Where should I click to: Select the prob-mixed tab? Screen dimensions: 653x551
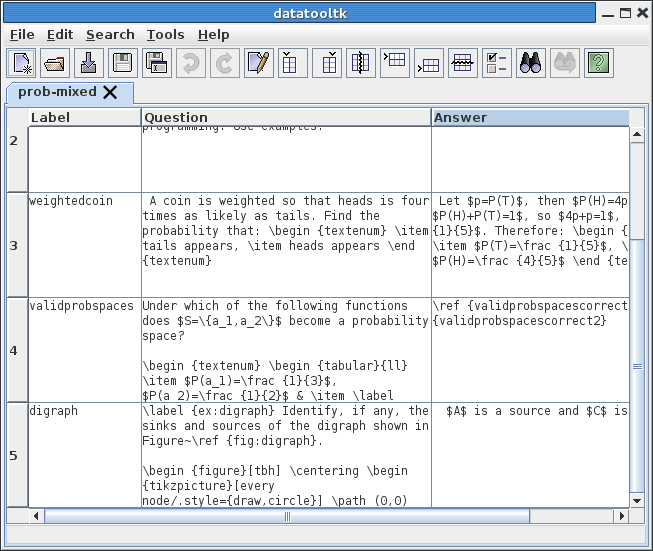pos(57,92)
